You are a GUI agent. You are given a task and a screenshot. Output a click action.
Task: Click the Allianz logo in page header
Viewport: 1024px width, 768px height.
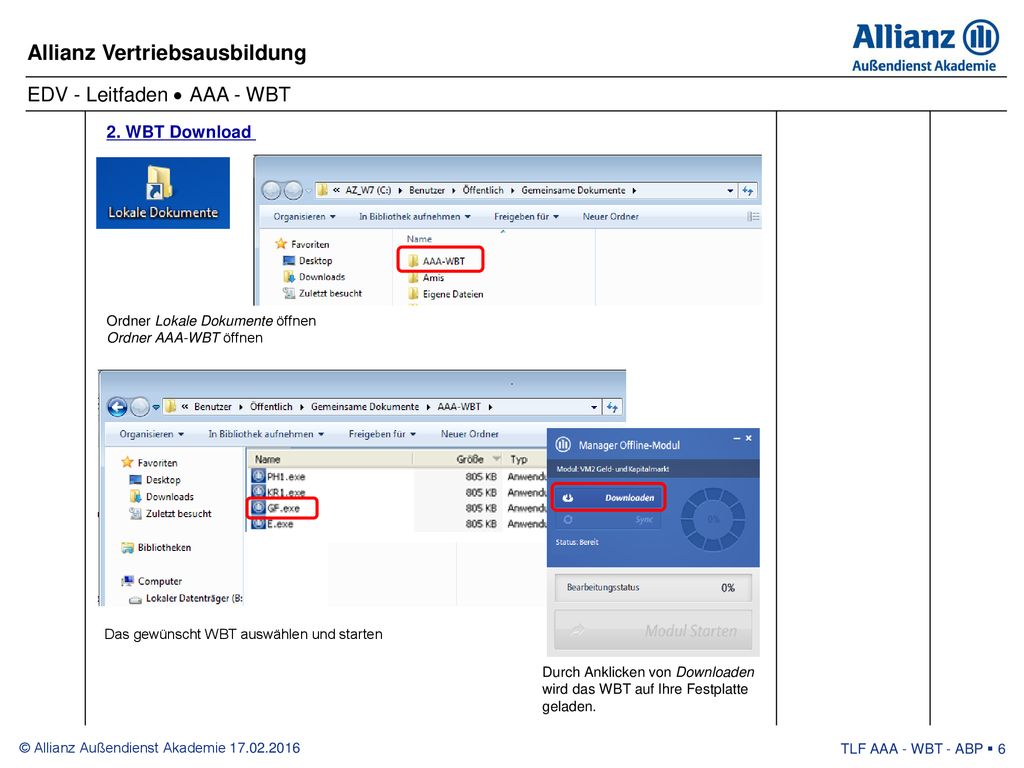[x=925, y=46]
